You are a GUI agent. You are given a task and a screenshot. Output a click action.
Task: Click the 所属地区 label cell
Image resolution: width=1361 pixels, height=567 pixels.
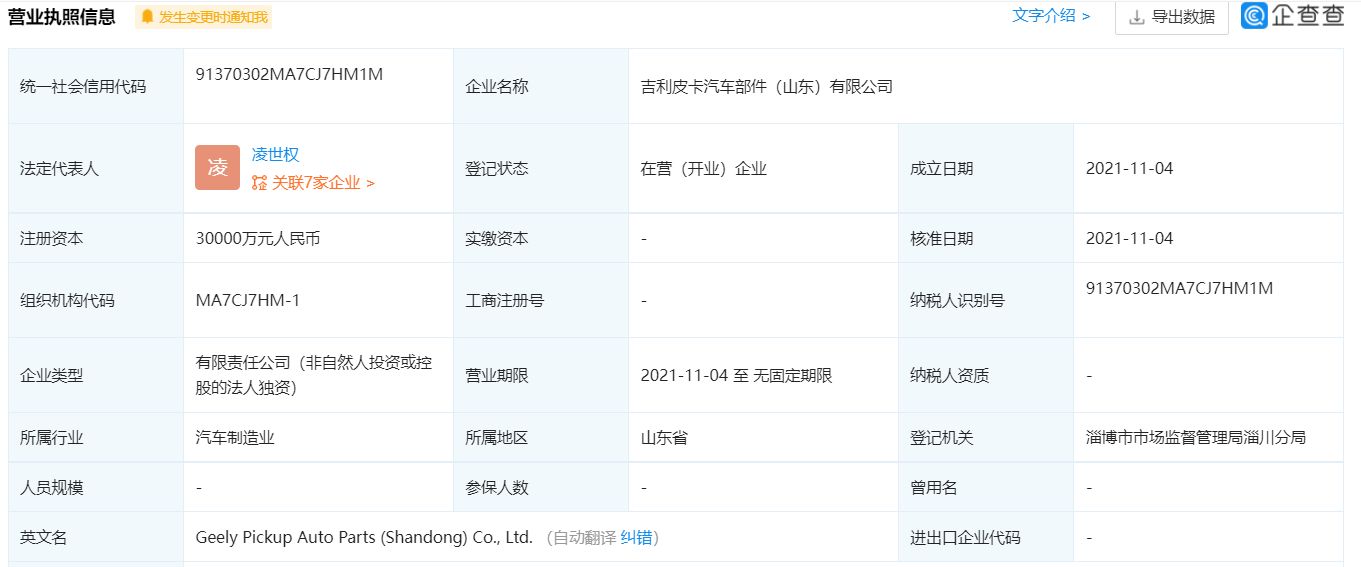[x=541, y=437]
